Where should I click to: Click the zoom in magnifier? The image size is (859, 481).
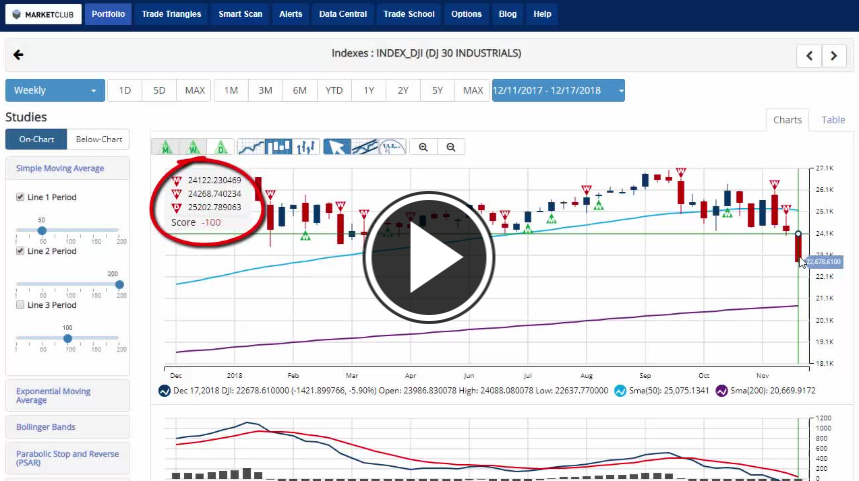424,147
